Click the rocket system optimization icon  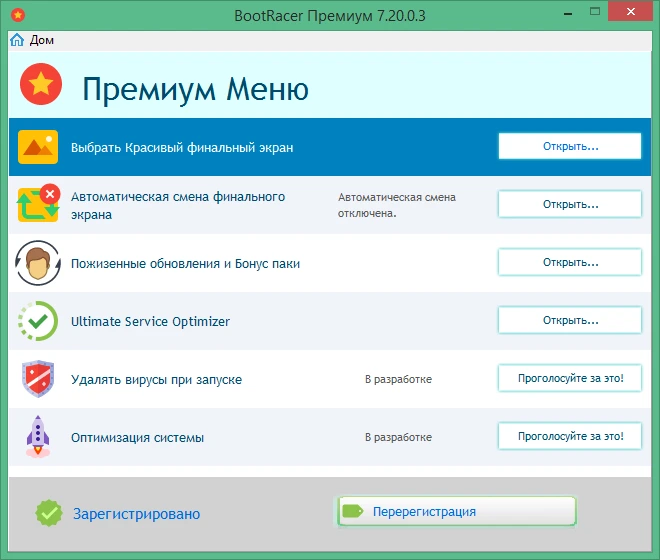pyautogui.click(x=38, y=437)
